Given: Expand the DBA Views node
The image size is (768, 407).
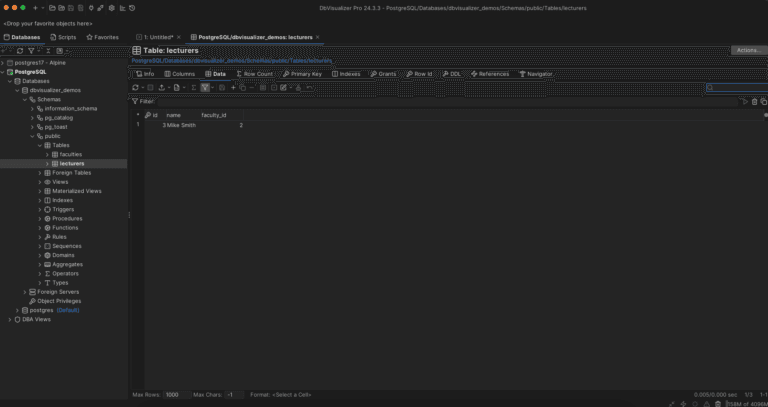Looking at the screenshot, I should [9, 319].
